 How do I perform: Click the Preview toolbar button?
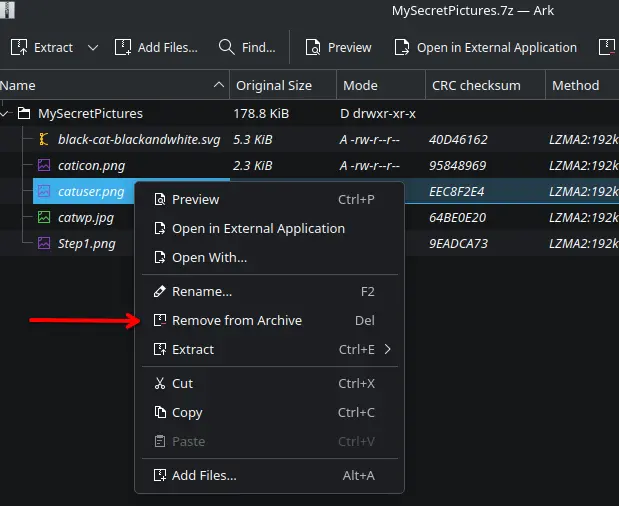tap(338, 47)
